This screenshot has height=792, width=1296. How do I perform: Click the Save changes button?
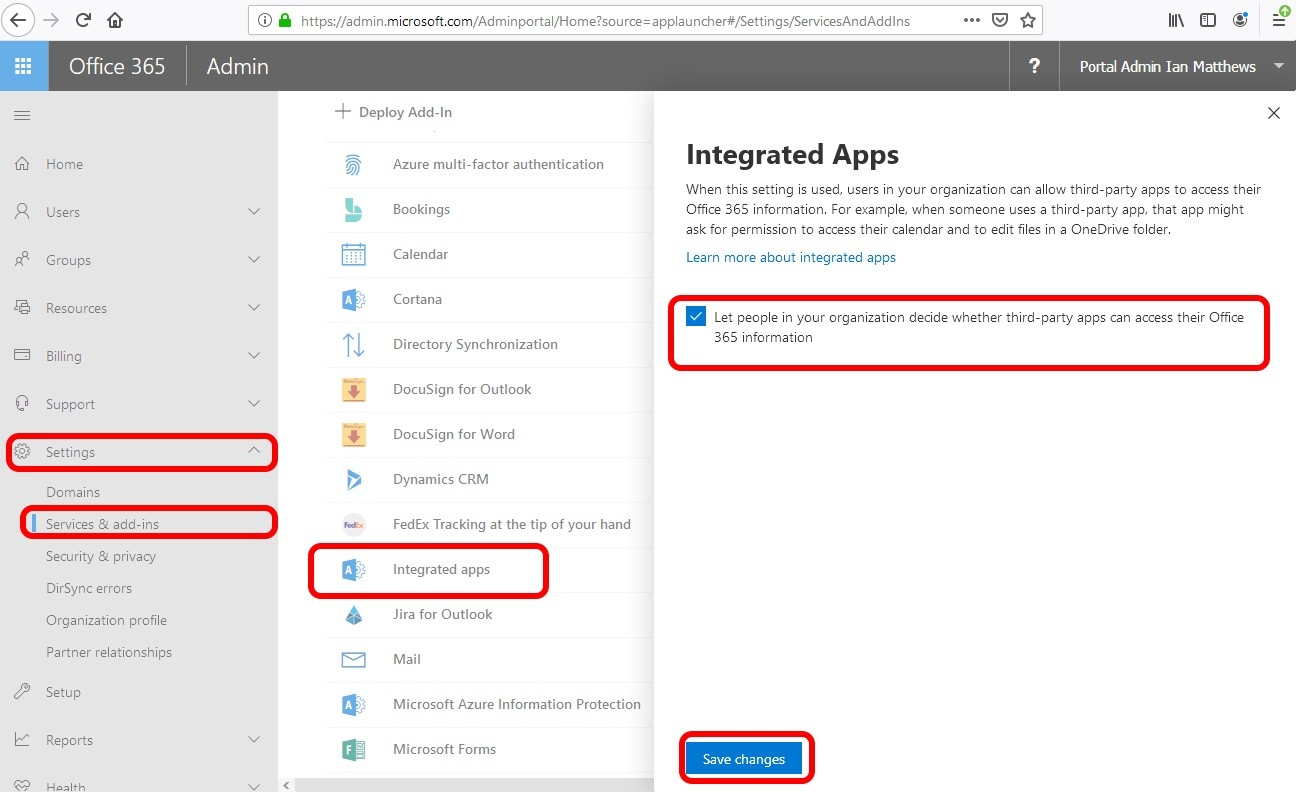click(x=744, y=759)
